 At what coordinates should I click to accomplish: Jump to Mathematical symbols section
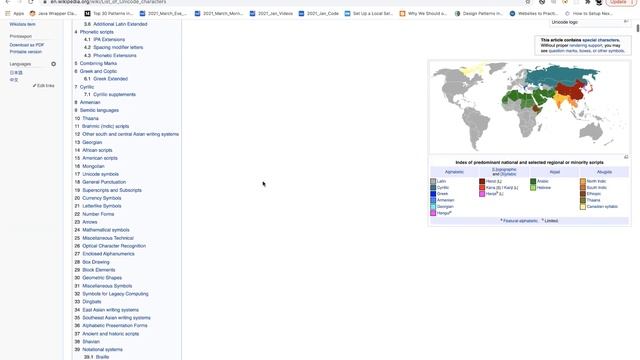[x=106, y=230]
